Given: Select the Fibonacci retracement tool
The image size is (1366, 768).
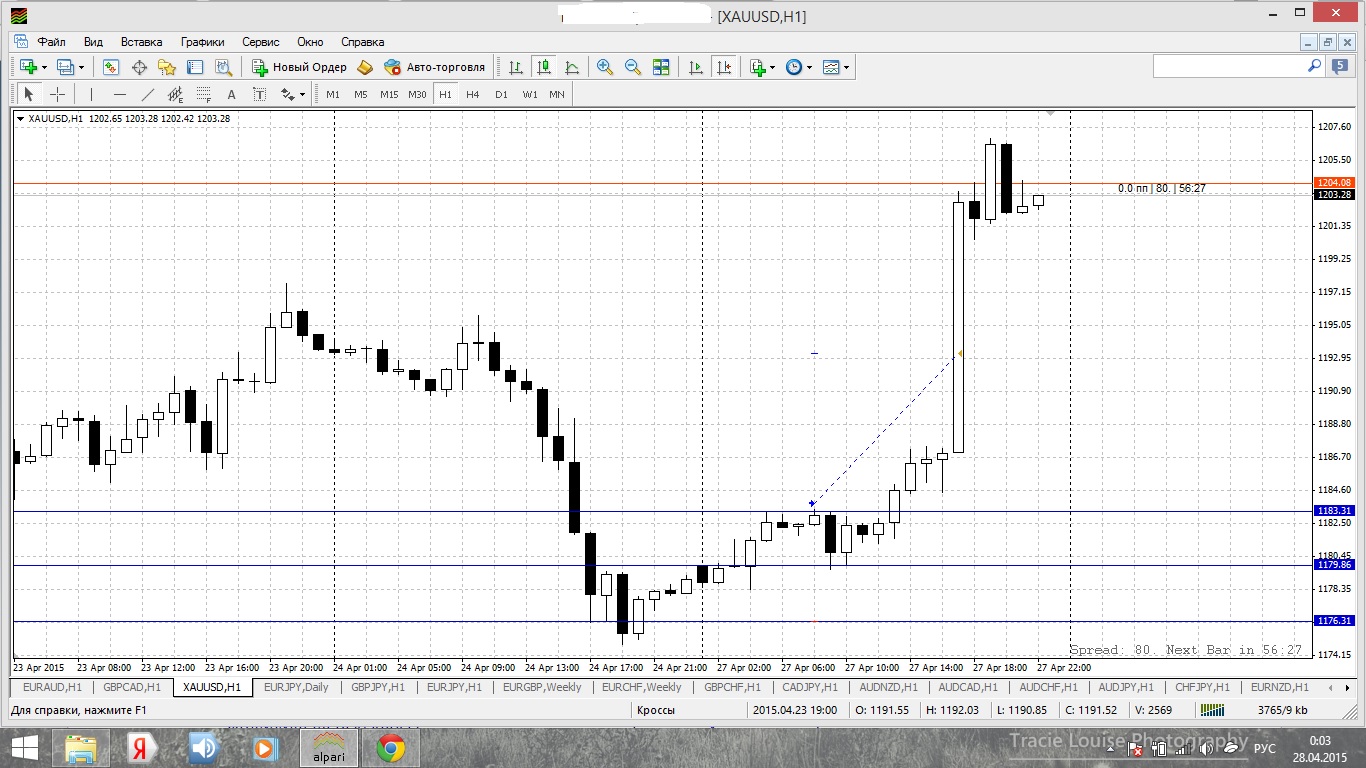Looking at the screenshot, I should [x=204, y=94].
